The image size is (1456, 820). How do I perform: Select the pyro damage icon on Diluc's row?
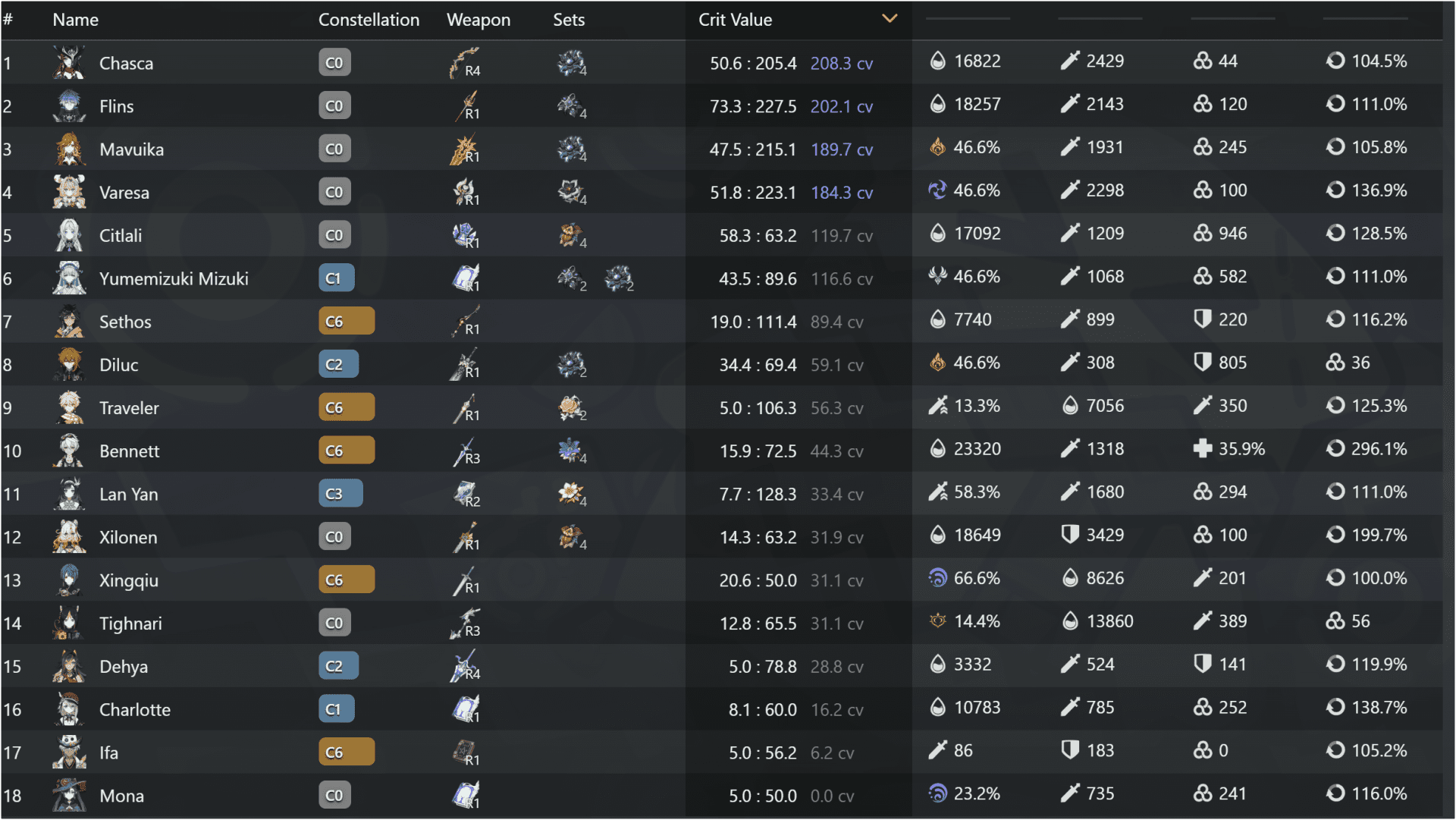tap(938, 363)
